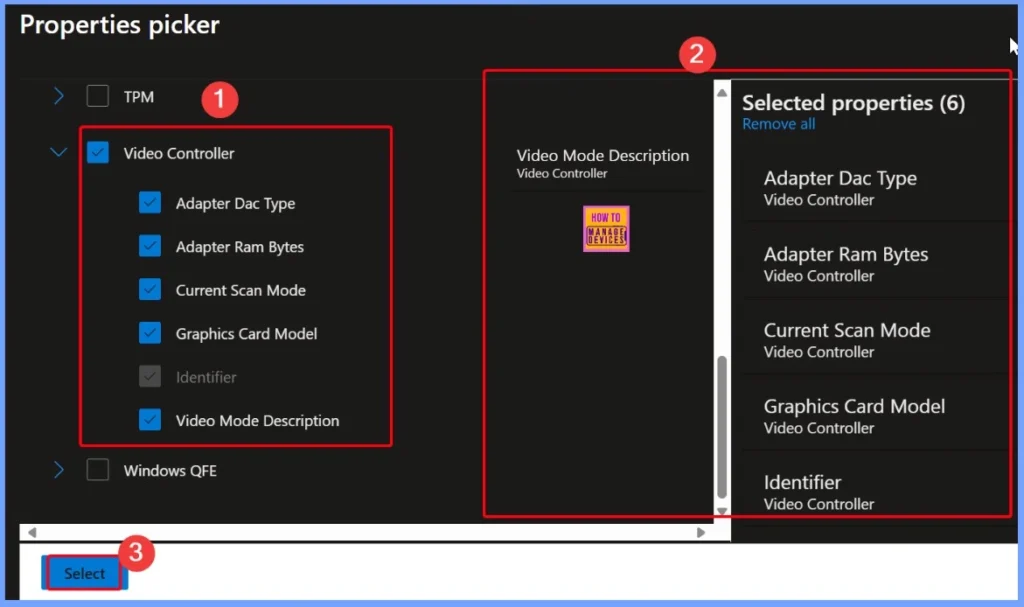
Task: Check the Windows QFE checkbox
Action: [98, 470]
